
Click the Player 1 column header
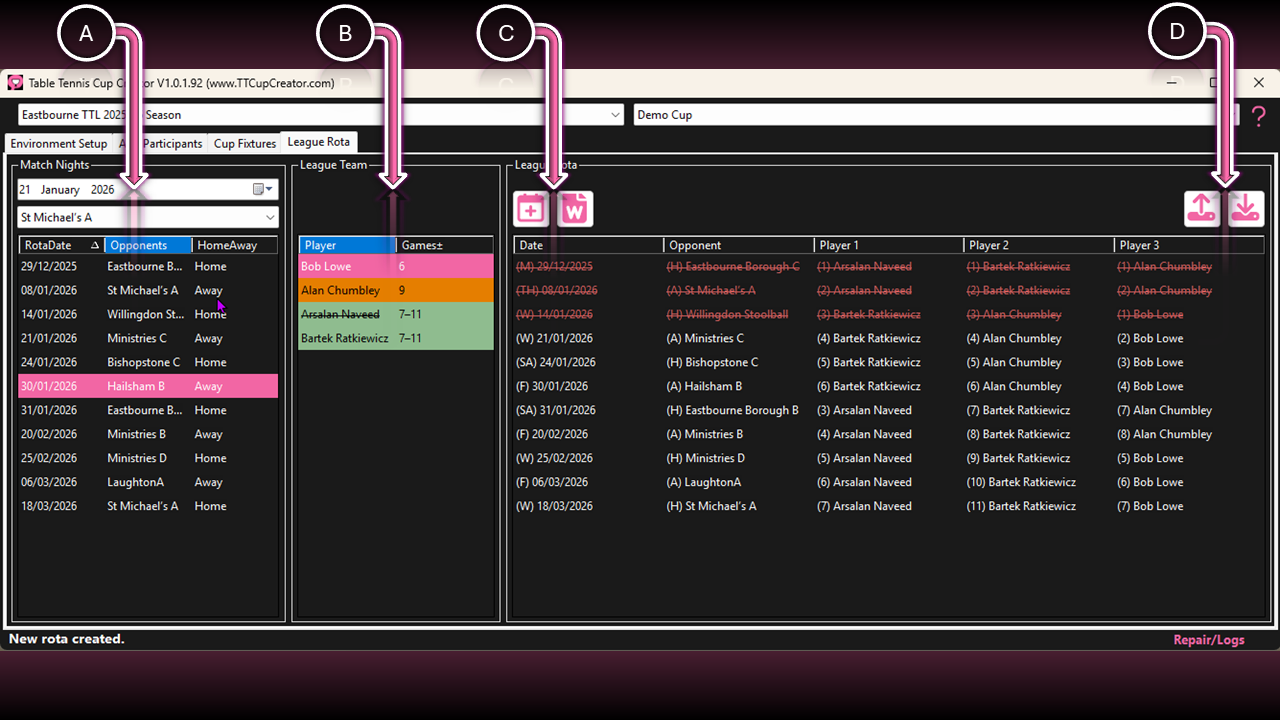pos(889,245)
